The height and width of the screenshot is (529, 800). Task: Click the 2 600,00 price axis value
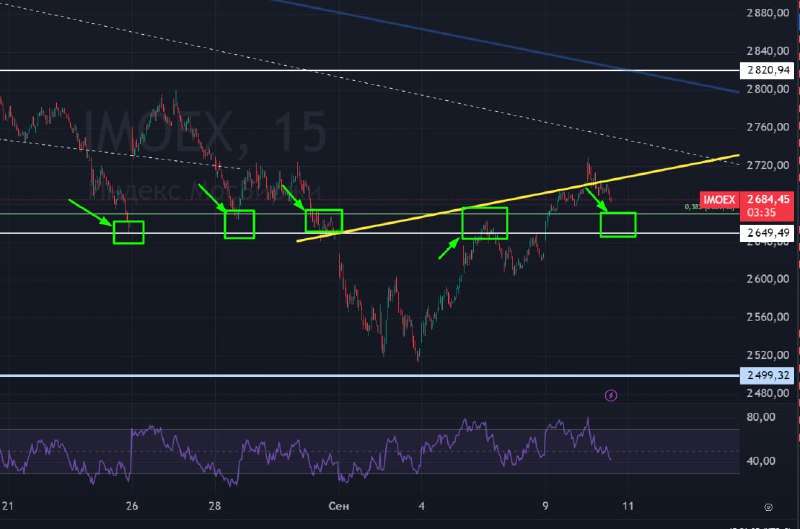pos(767,279)
